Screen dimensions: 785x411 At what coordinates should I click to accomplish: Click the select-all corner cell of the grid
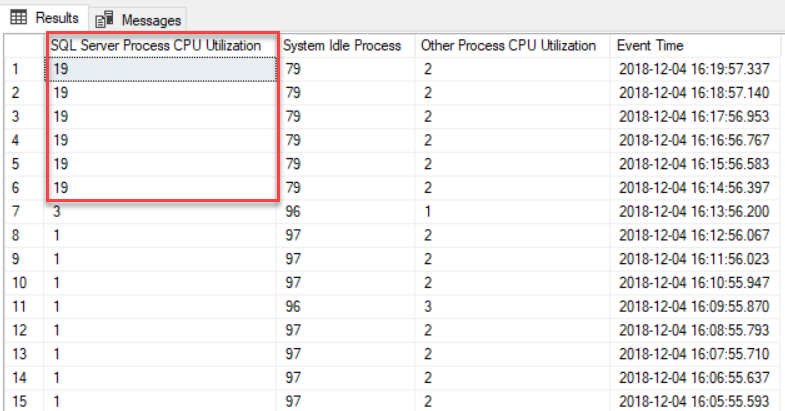point(22,45)
